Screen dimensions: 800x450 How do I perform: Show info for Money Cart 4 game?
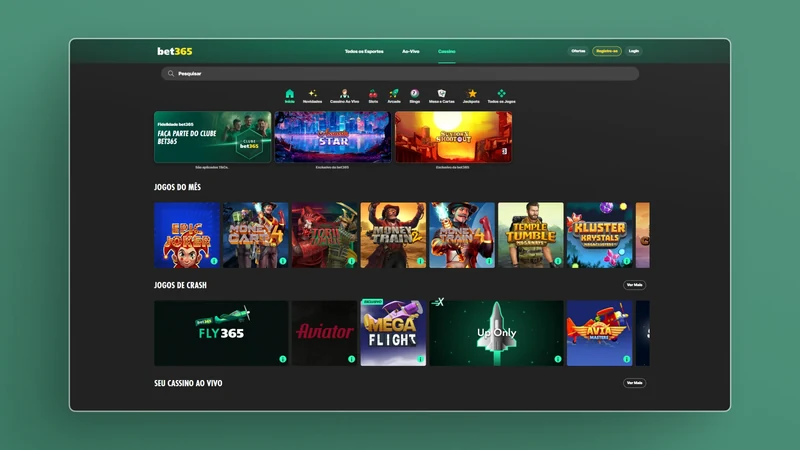point(283,261)
